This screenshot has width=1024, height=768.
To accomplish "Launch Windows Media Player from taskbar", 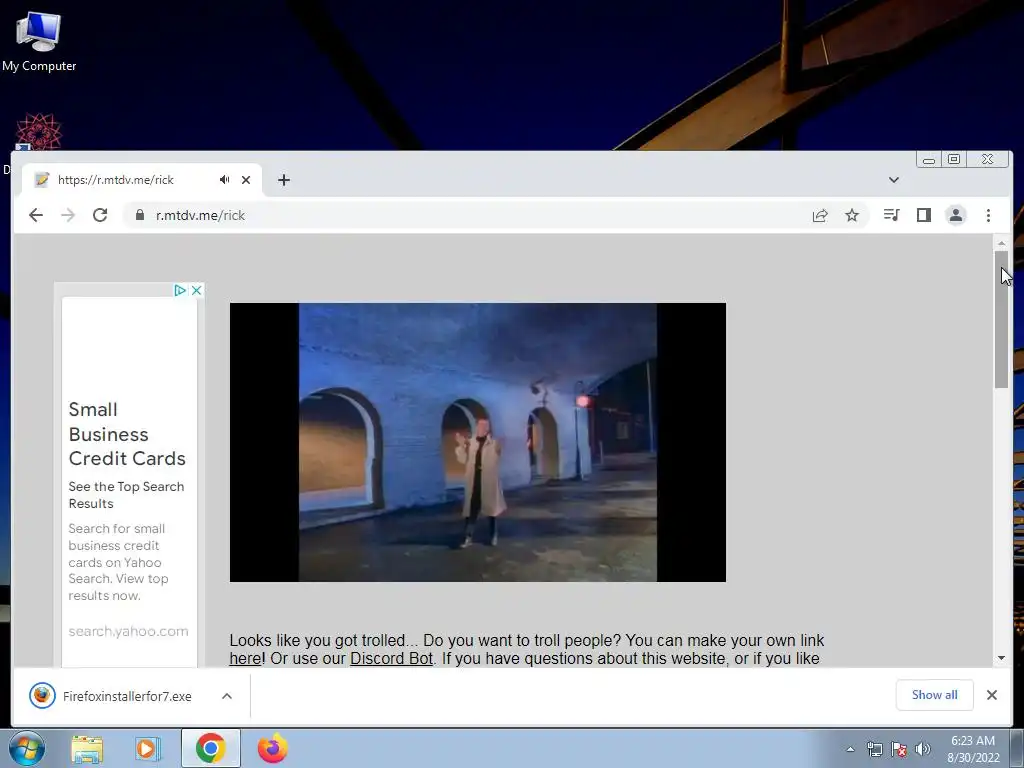I will click(x=148, y=748).
